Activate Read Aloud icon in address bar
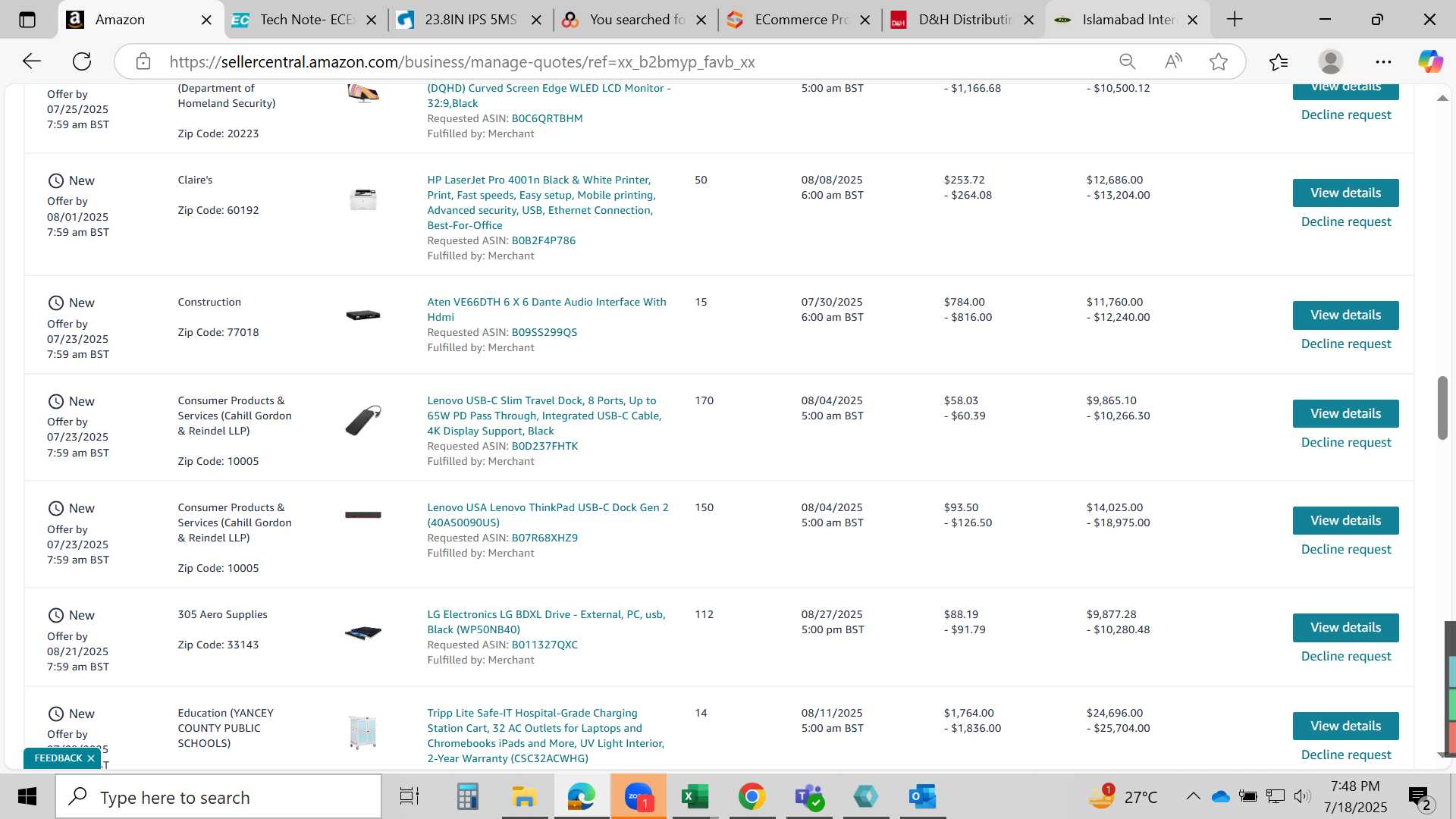1456x819 pixels. 1173,61
